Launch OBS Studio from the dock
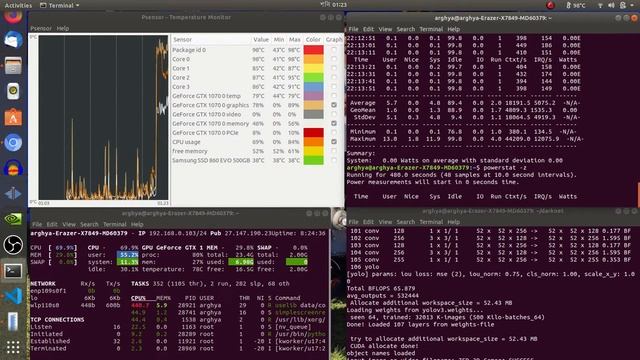This screenshot has height=360, width=640. pos(13,245)
